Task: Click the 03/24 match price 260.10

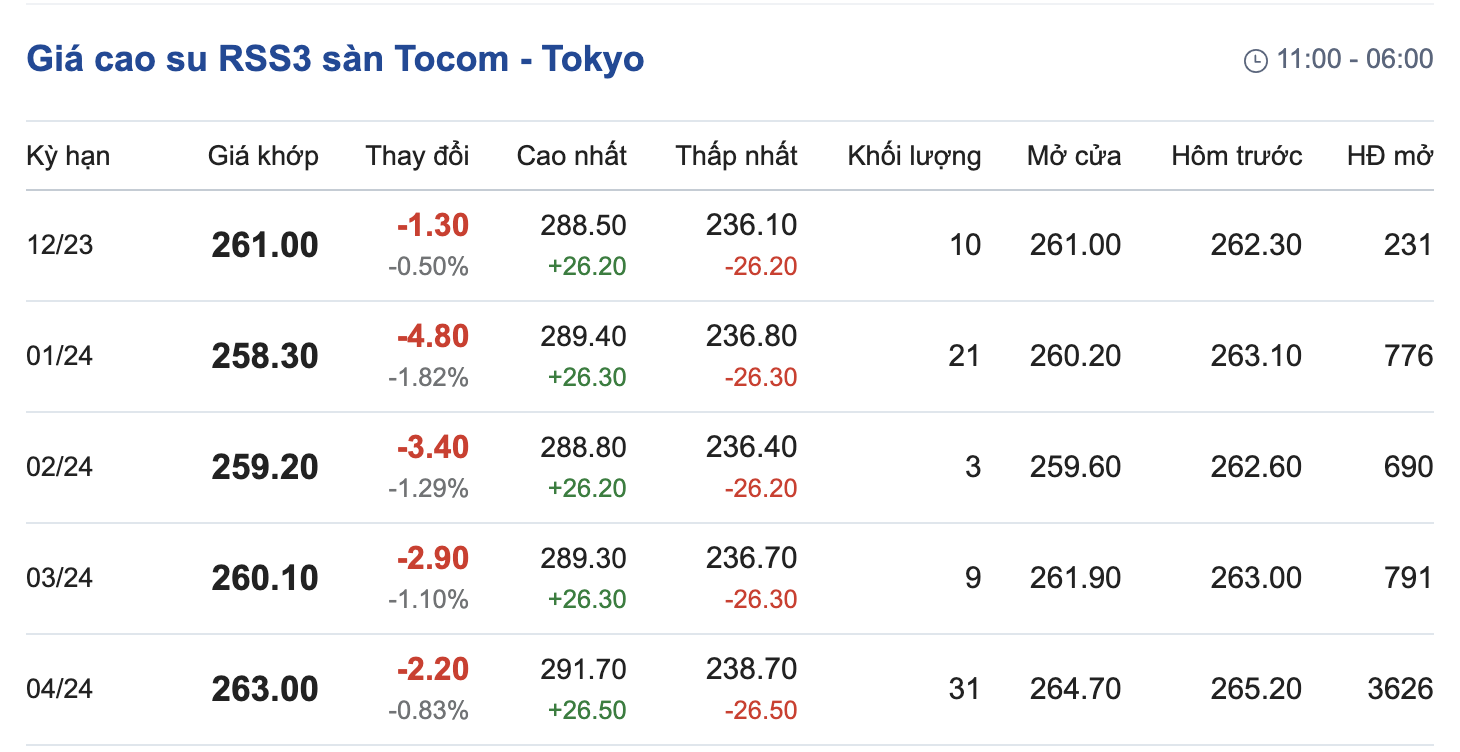Action: pos(265,578)
